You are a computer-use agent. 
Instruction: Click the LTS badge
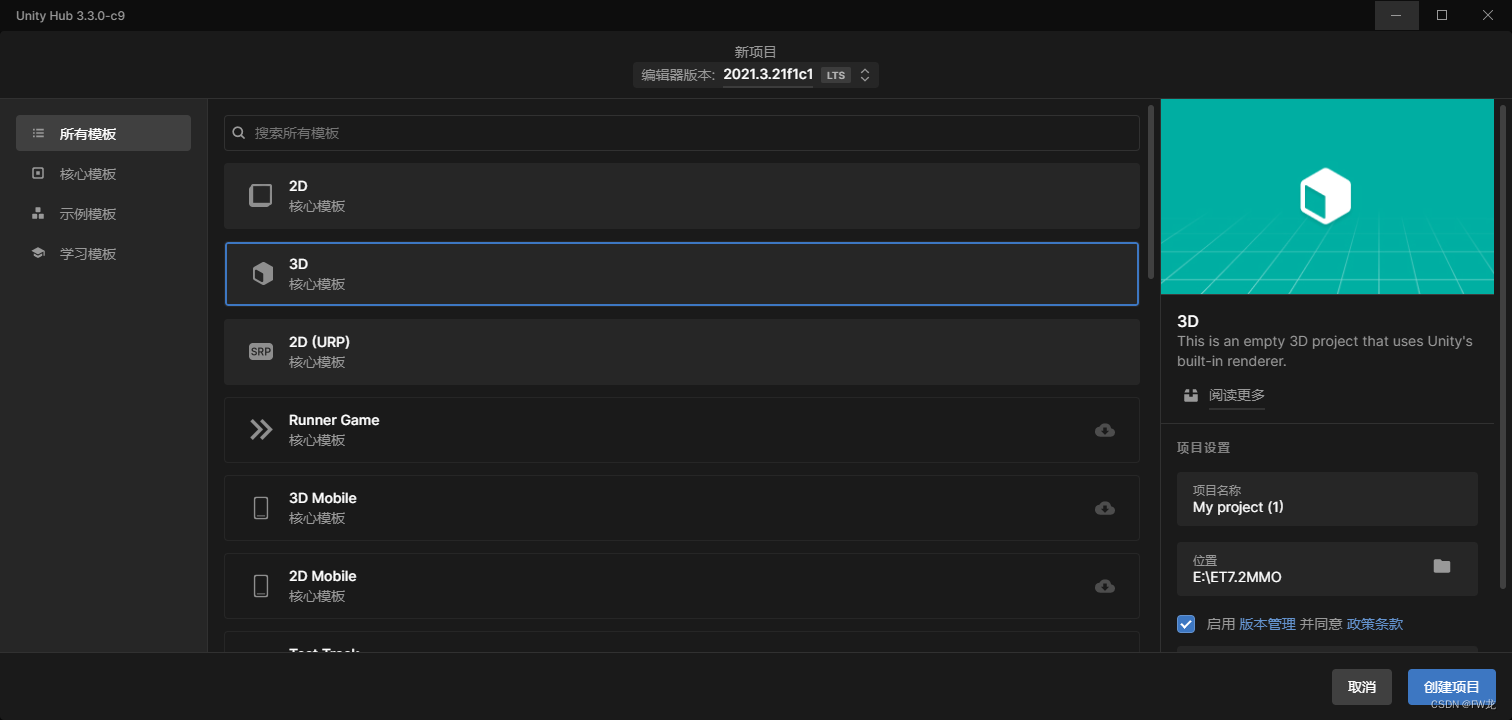[835, 75]
